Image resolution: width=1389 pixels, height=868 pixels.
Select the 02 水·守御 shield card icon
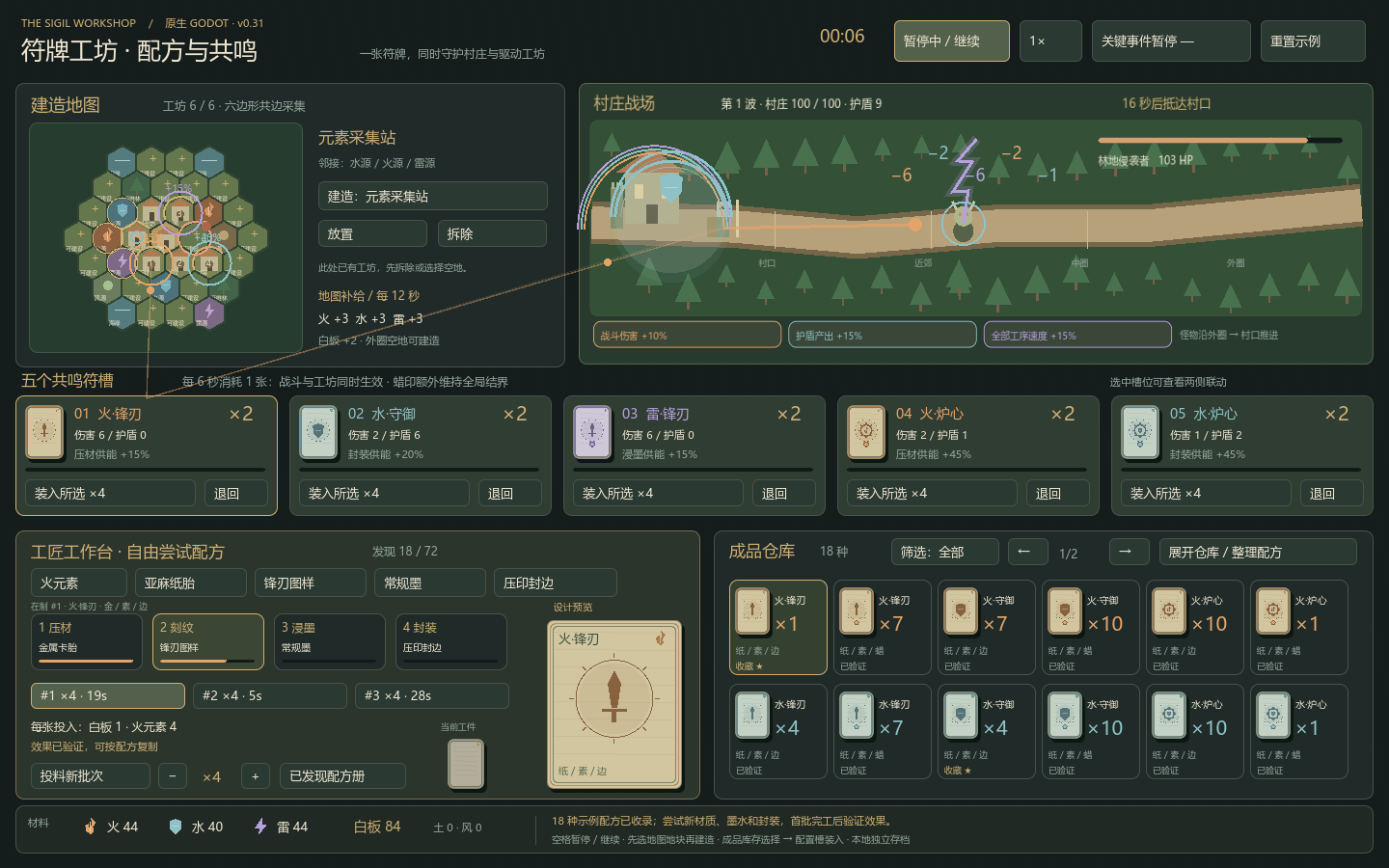(x=318, y=431)
